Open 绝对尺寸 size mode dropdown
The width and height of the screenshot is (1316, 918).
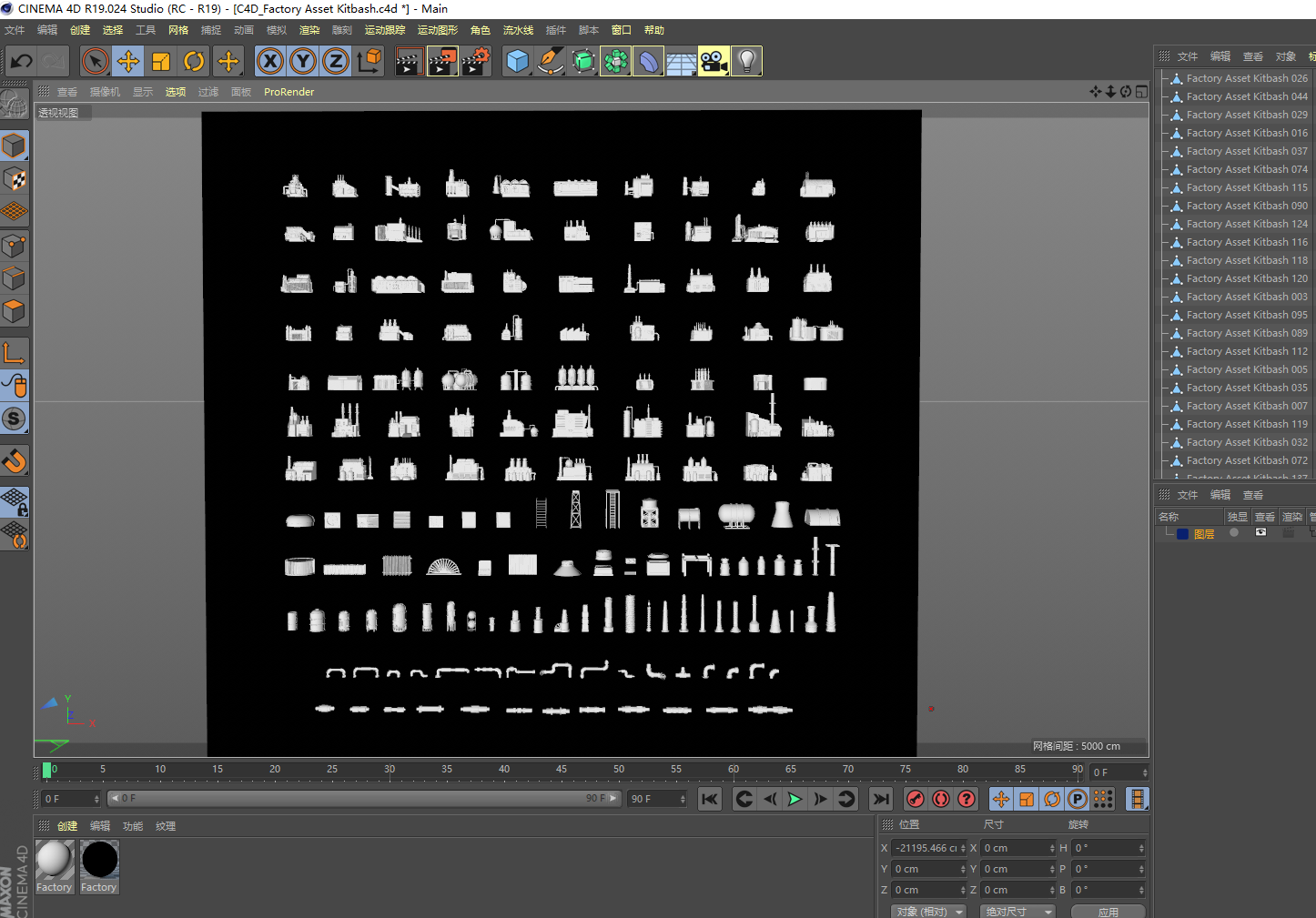(x=1017, y=911)
